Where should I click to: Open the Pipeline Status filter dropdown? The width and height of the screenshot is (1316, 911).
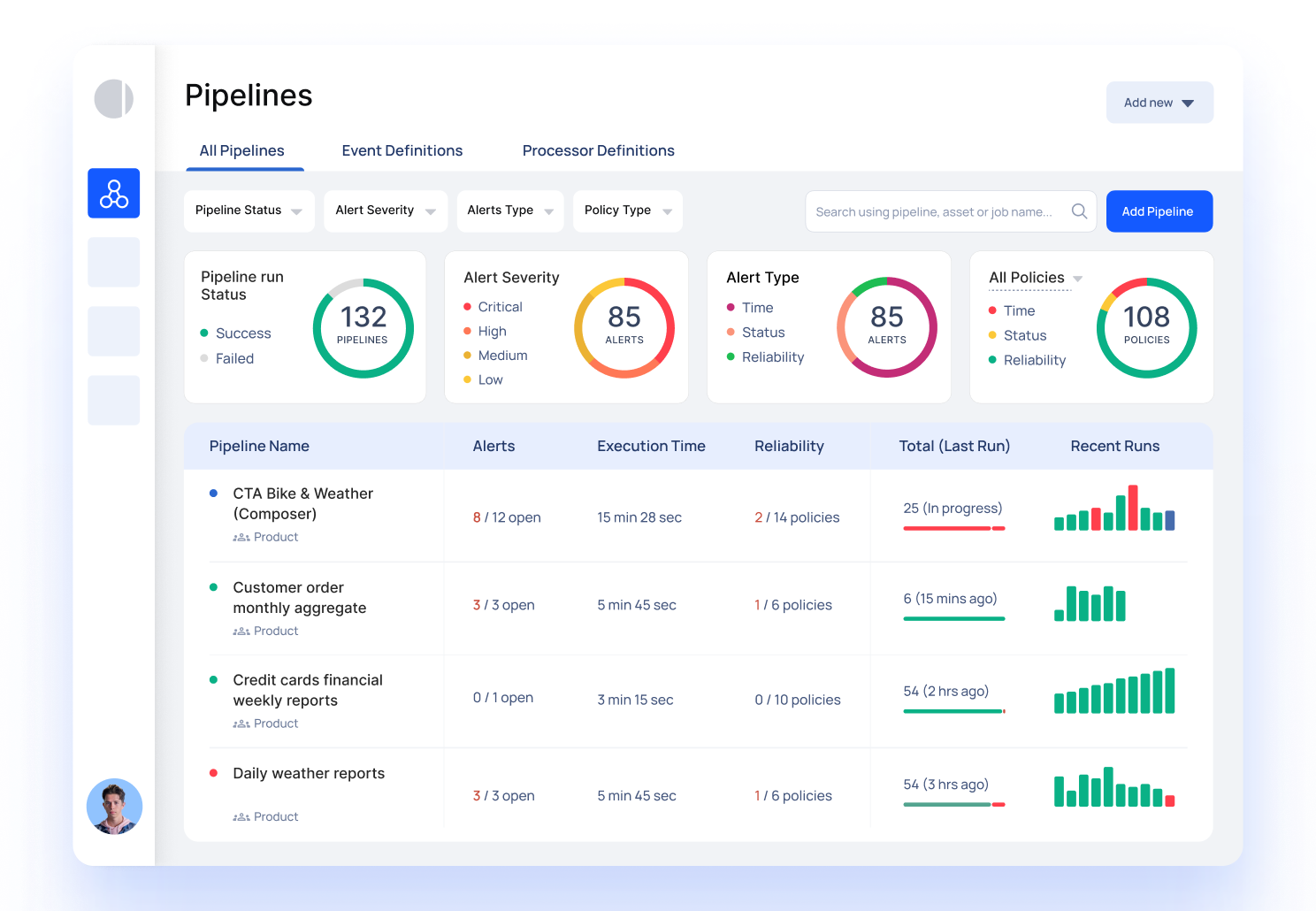point(249,211)
